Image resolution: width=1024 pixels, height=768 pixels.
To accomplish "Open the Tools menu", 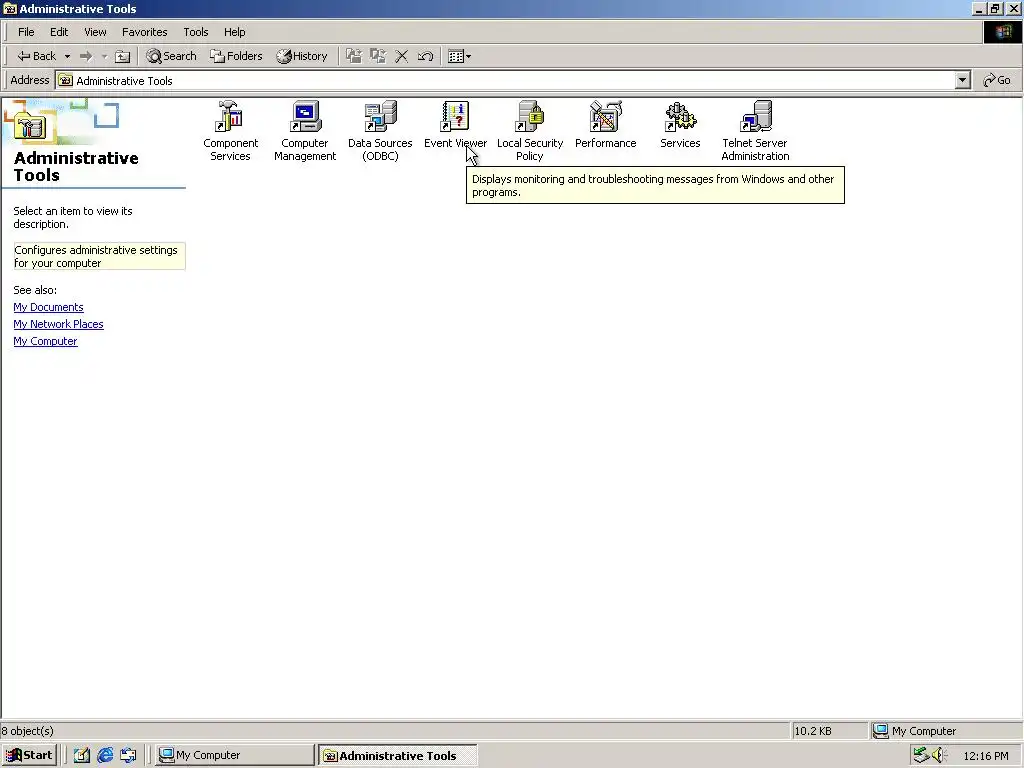I will pos(195,32).
